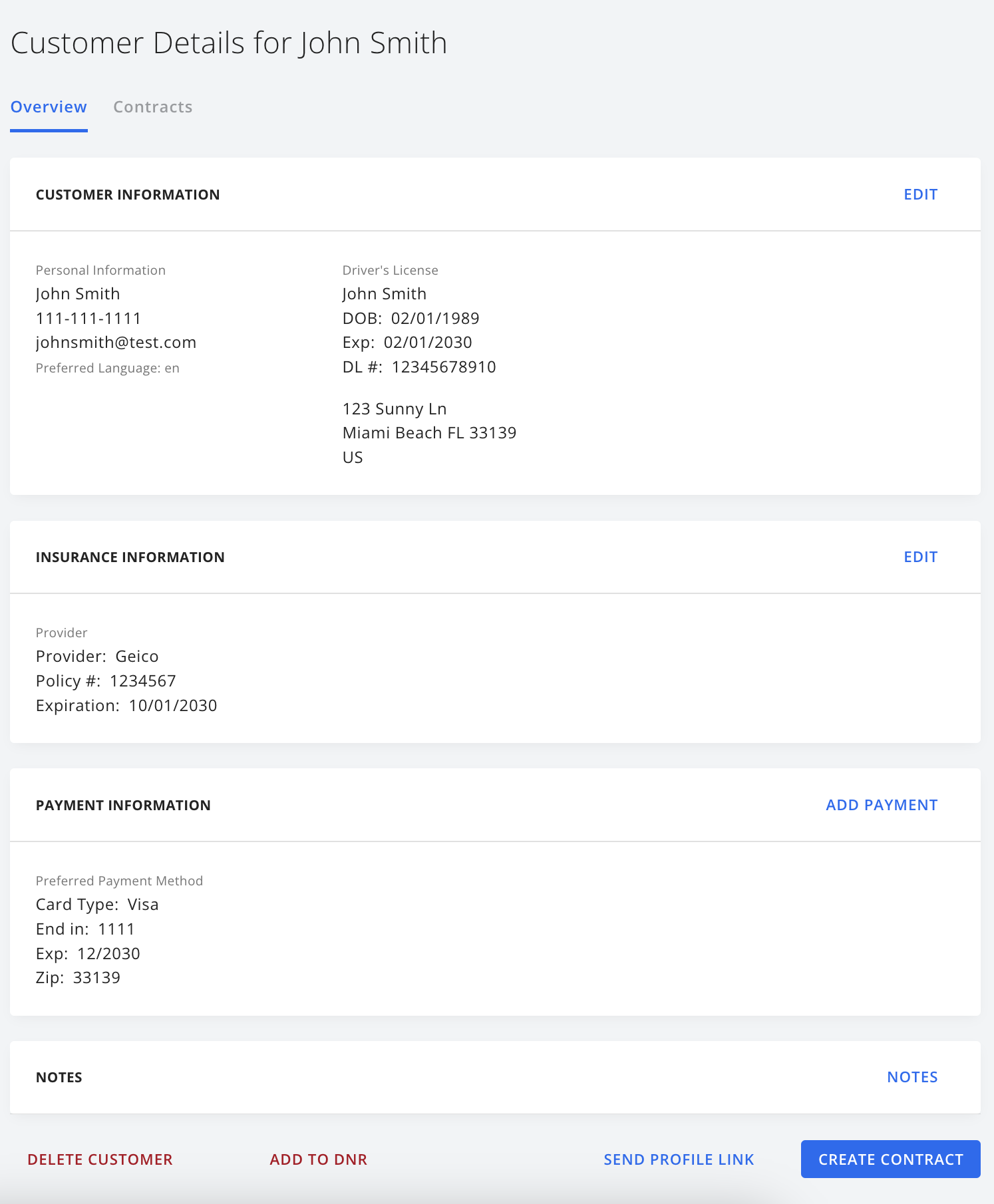
Task: Click the 123 Sunny Ln address line
Action: 395,409
